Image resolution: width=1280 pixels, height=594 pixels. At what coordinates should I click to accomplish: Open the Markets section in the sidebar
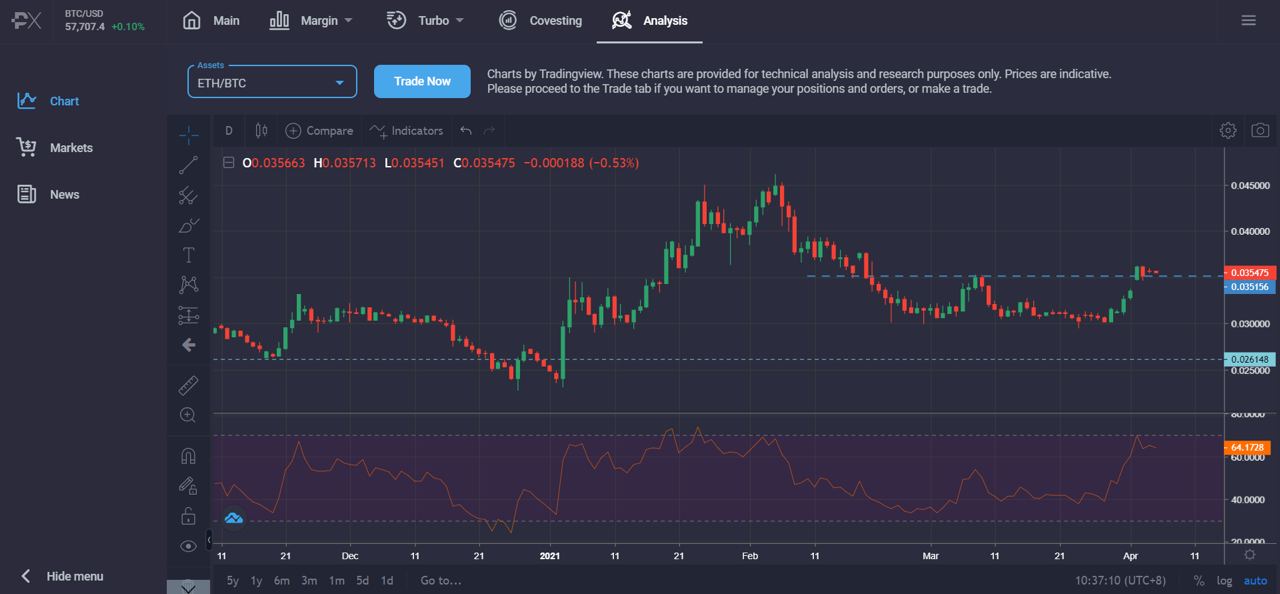70,147
